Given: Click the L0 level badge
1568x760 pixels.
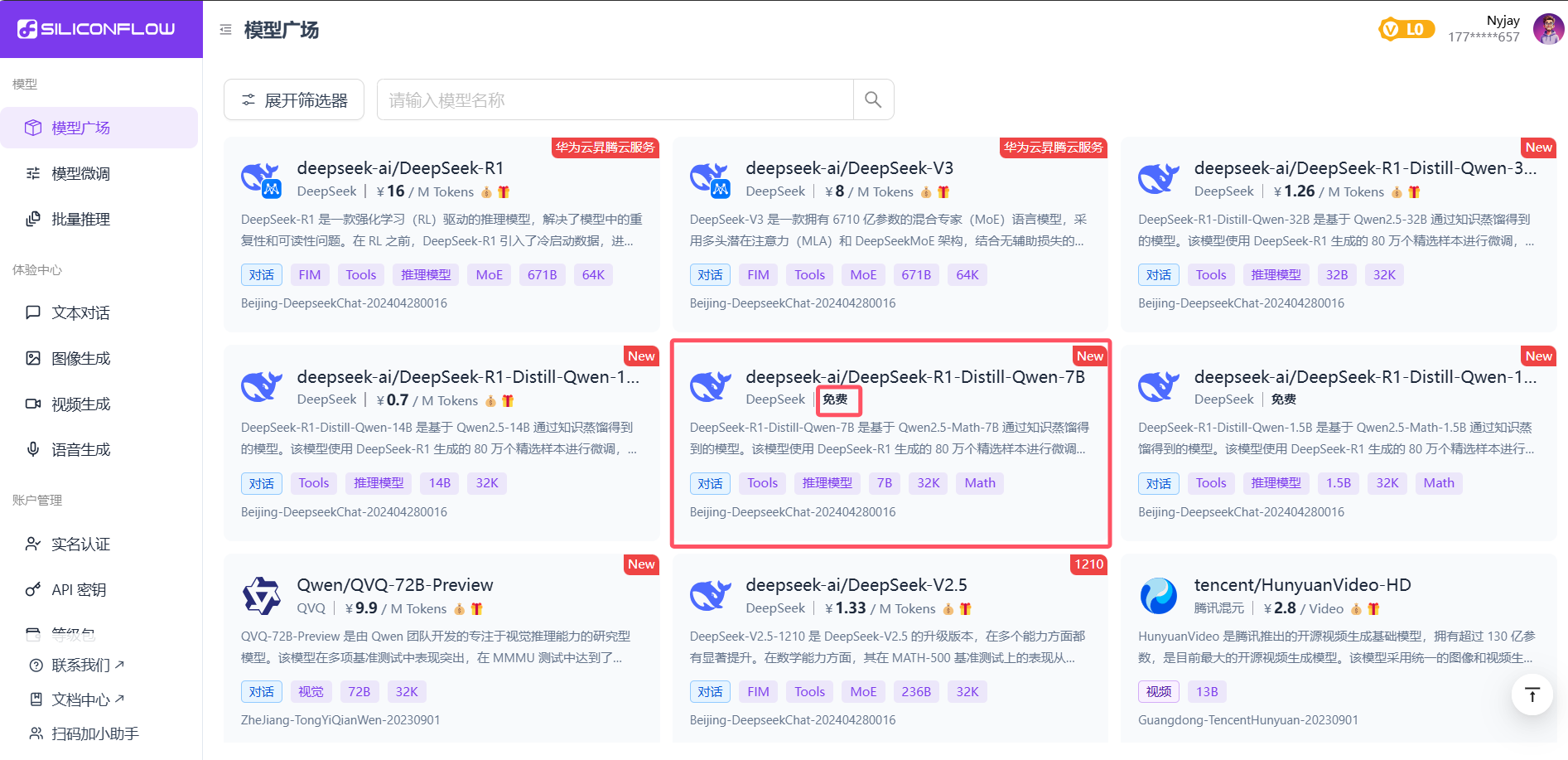Looking at the screenshot, I should pos(1406,29).
